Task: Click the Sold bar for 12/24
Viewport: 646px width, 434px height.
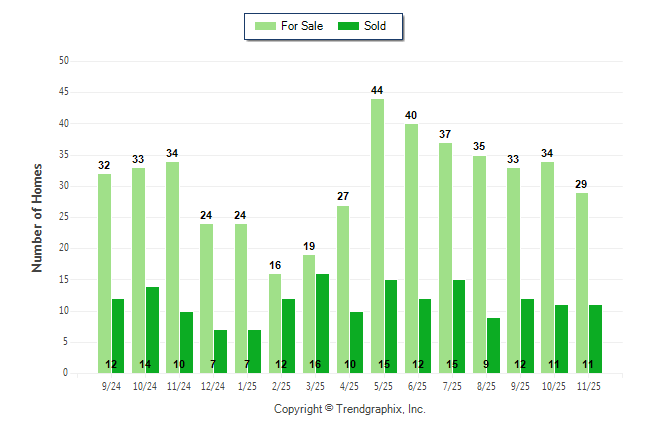Action: (x=220, y=351)
